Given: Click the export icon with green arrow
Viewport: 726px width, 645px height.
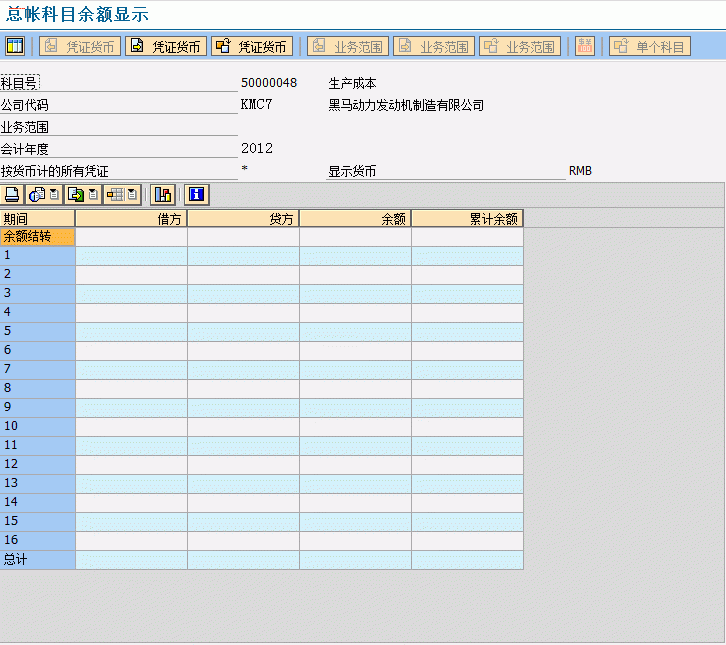Looking at the screenshot, I should [x=76, y=194].
